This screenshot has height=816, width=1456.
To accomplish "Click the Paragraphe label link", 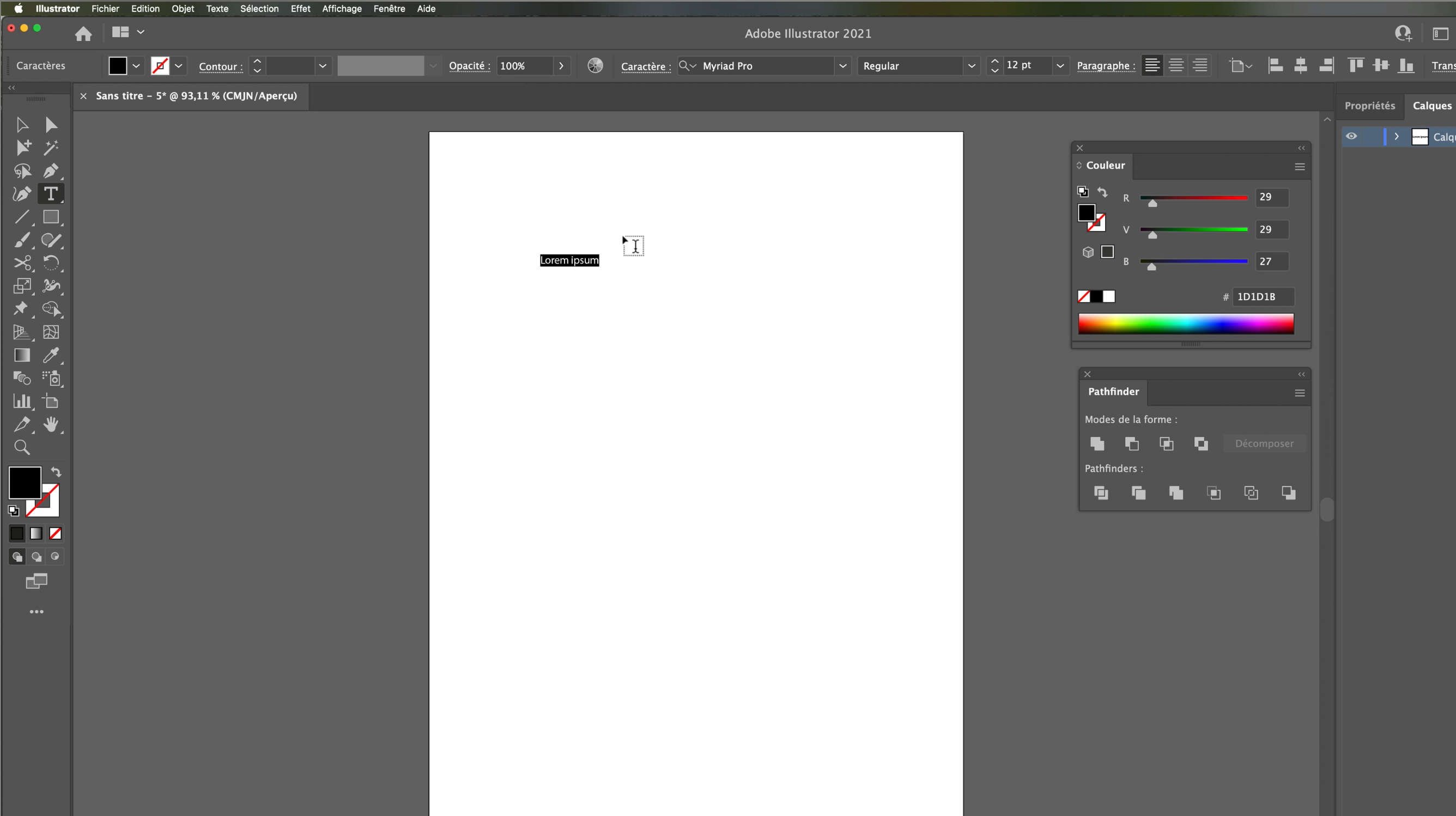I will tap(1106, 65).
